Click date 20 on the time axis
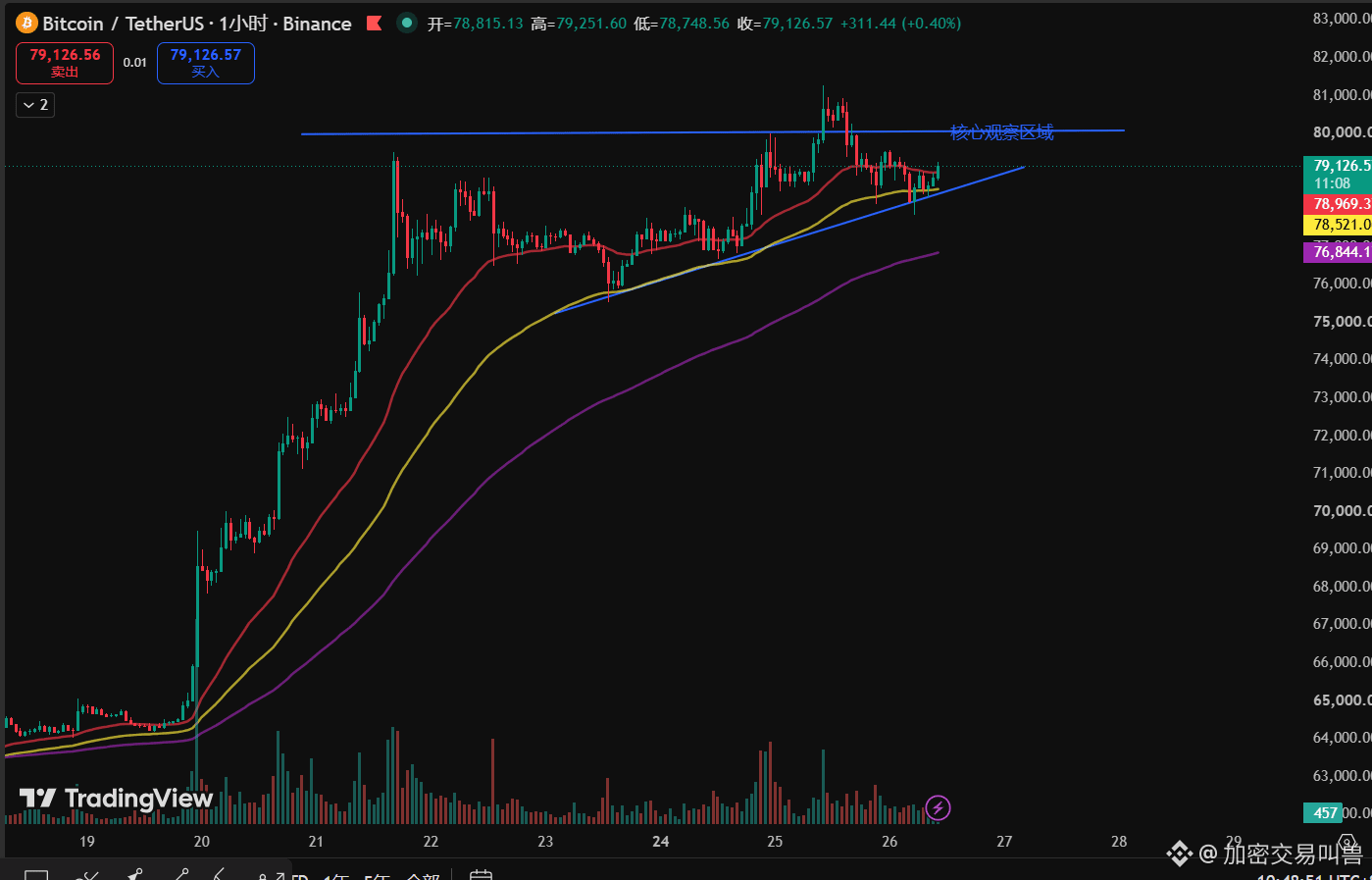The width and height of the screenshot is (1372, 880). click(x=202, y=841)
